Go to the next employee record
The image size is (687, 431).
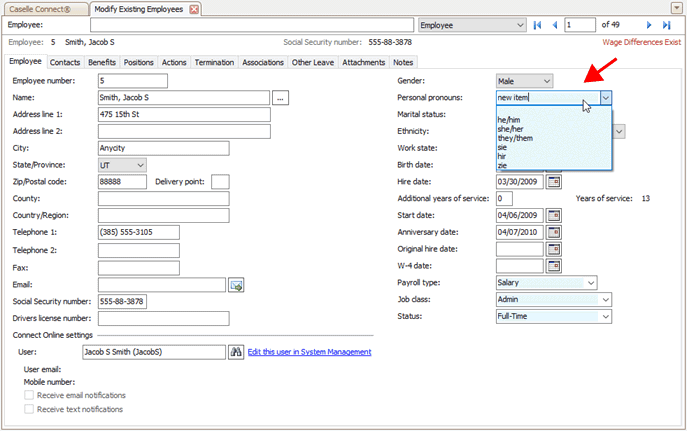(649, 24)
